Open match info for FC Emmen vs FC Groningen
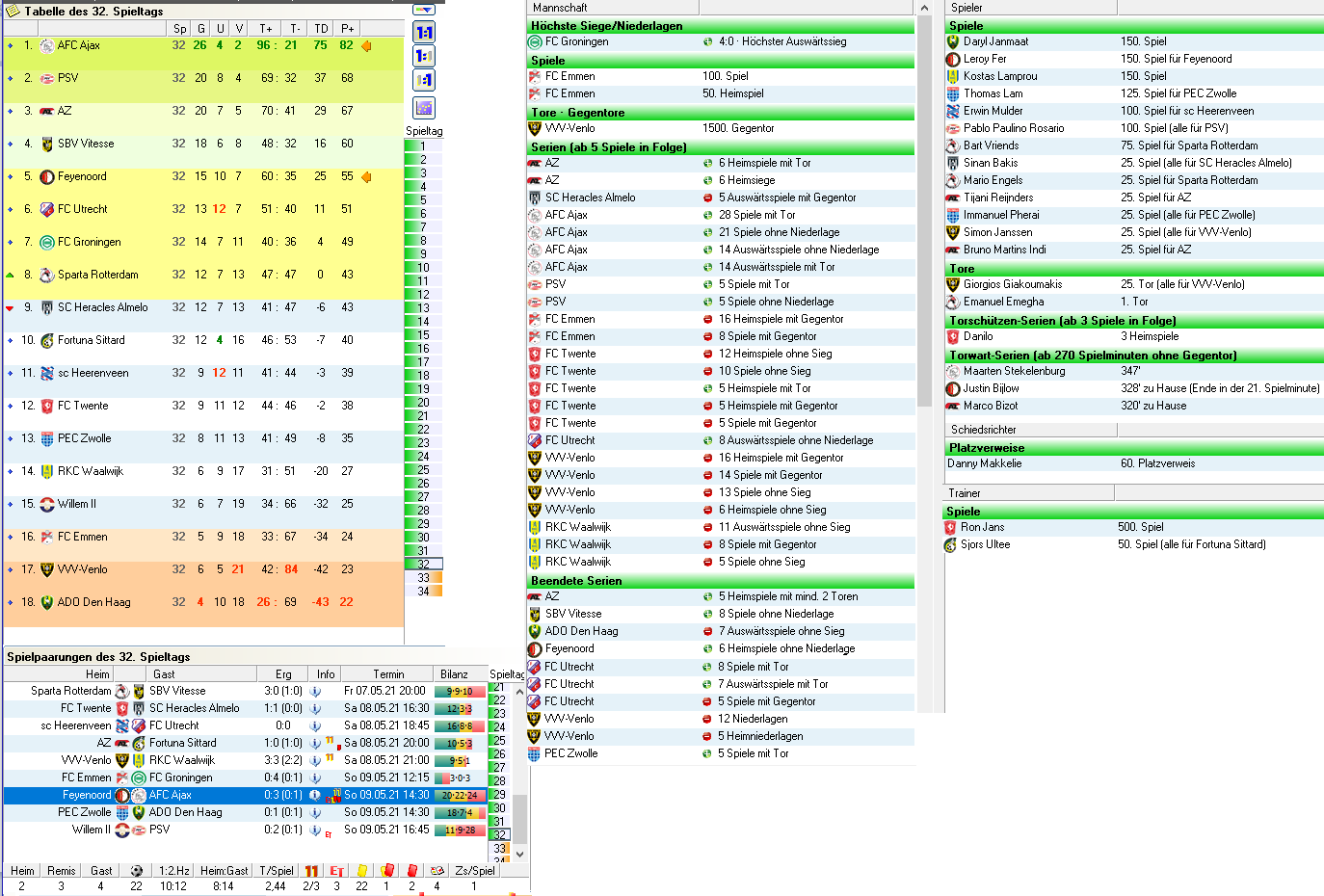1324x896 pixels. click(x=315, y=777)
